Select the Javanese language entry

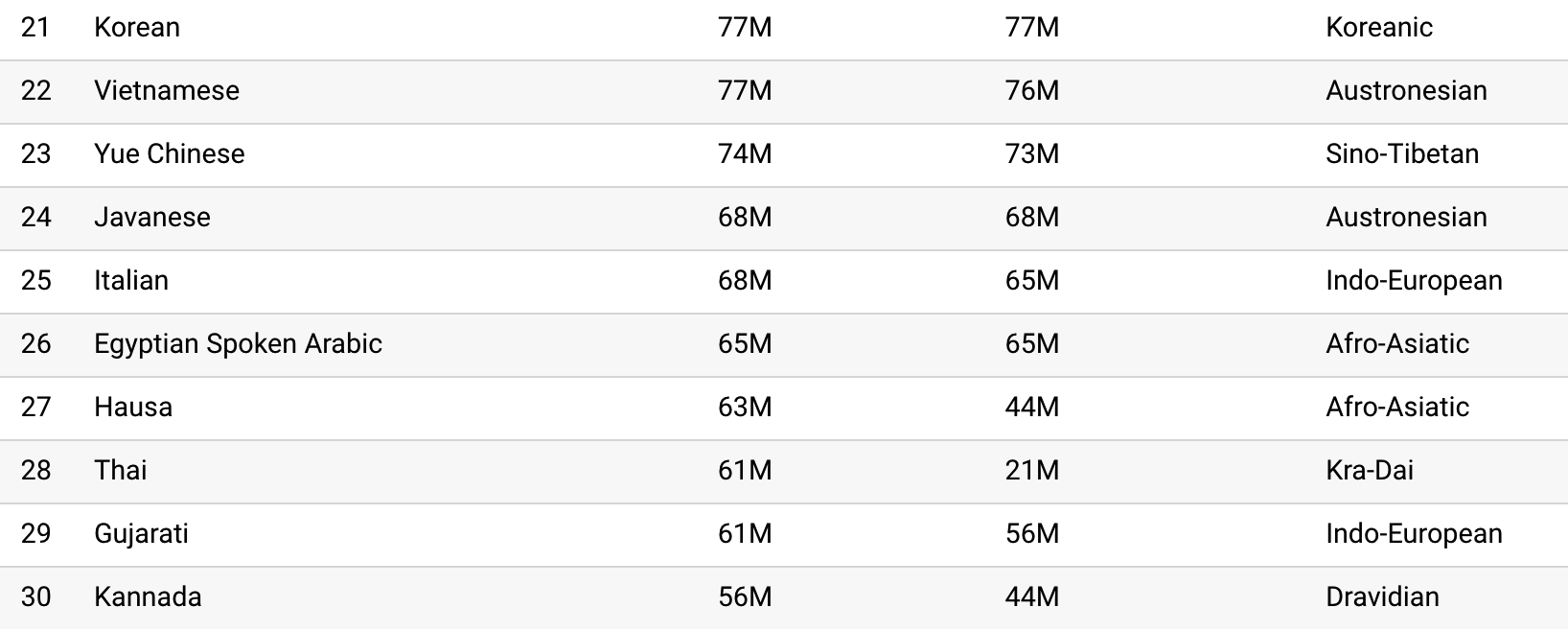point(152,217)
